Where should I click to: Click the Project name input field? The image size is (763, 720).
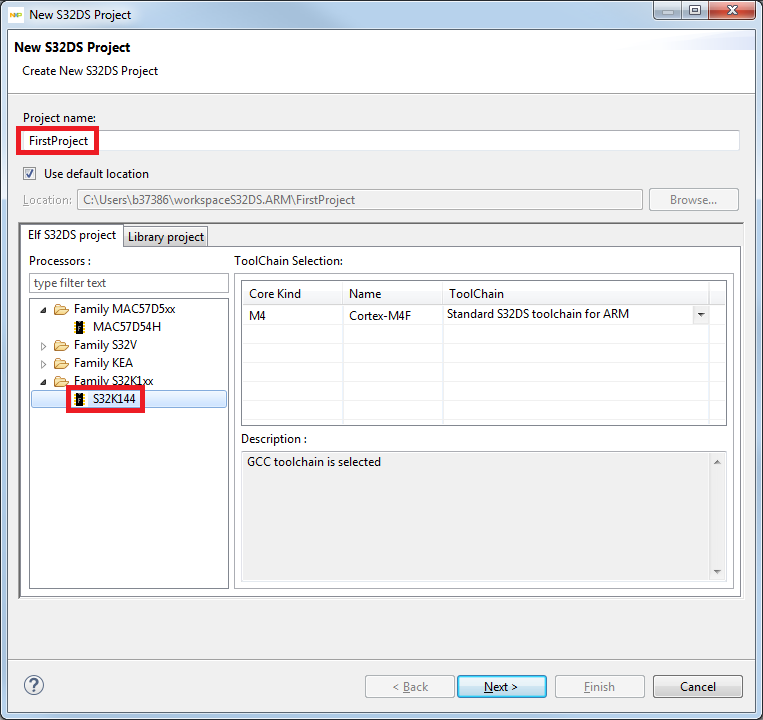[x=381, y=141]
